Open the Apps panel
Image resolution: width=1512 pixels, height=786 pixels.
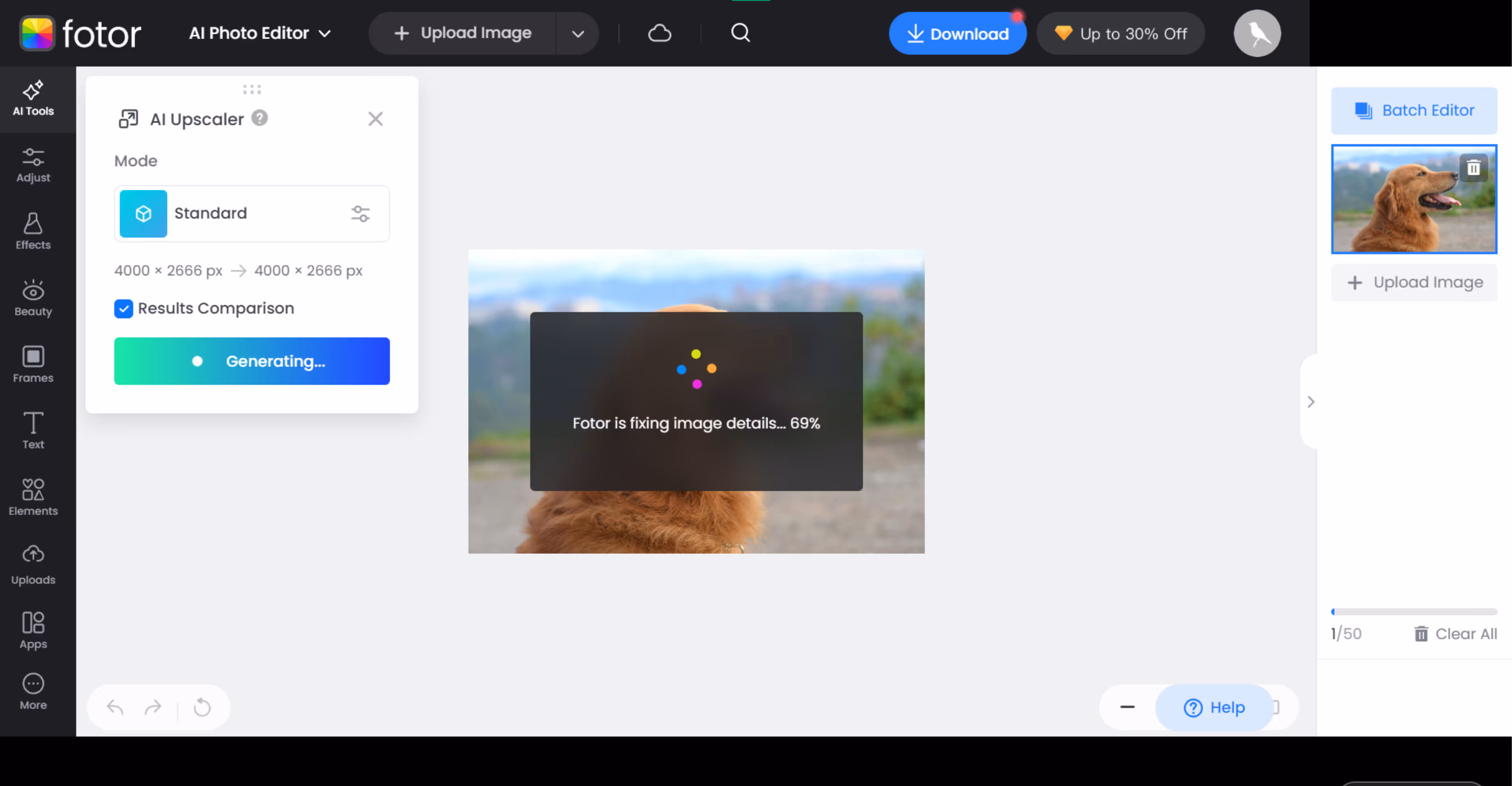click(33, 630)
